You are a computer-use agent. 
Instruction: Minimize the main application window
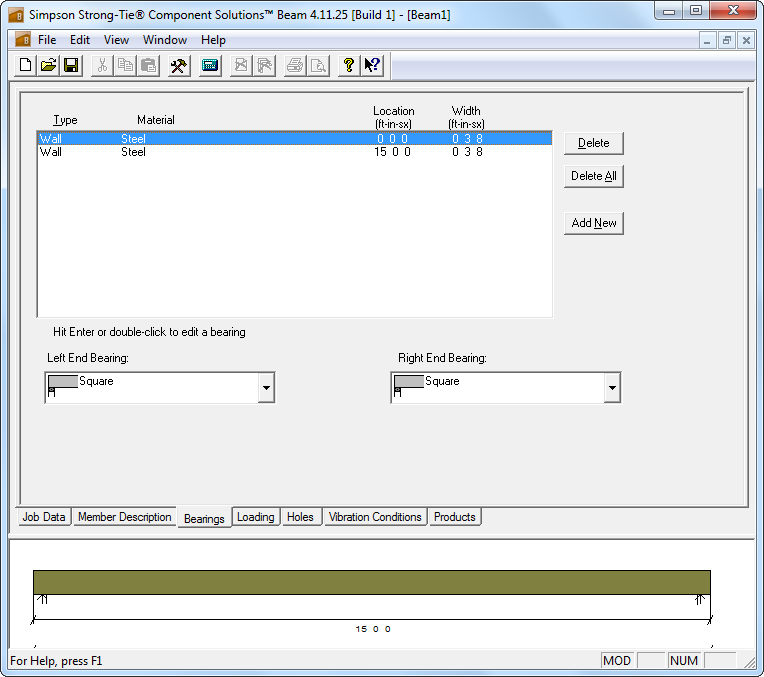pyautogui.click(x=668, y=11)
